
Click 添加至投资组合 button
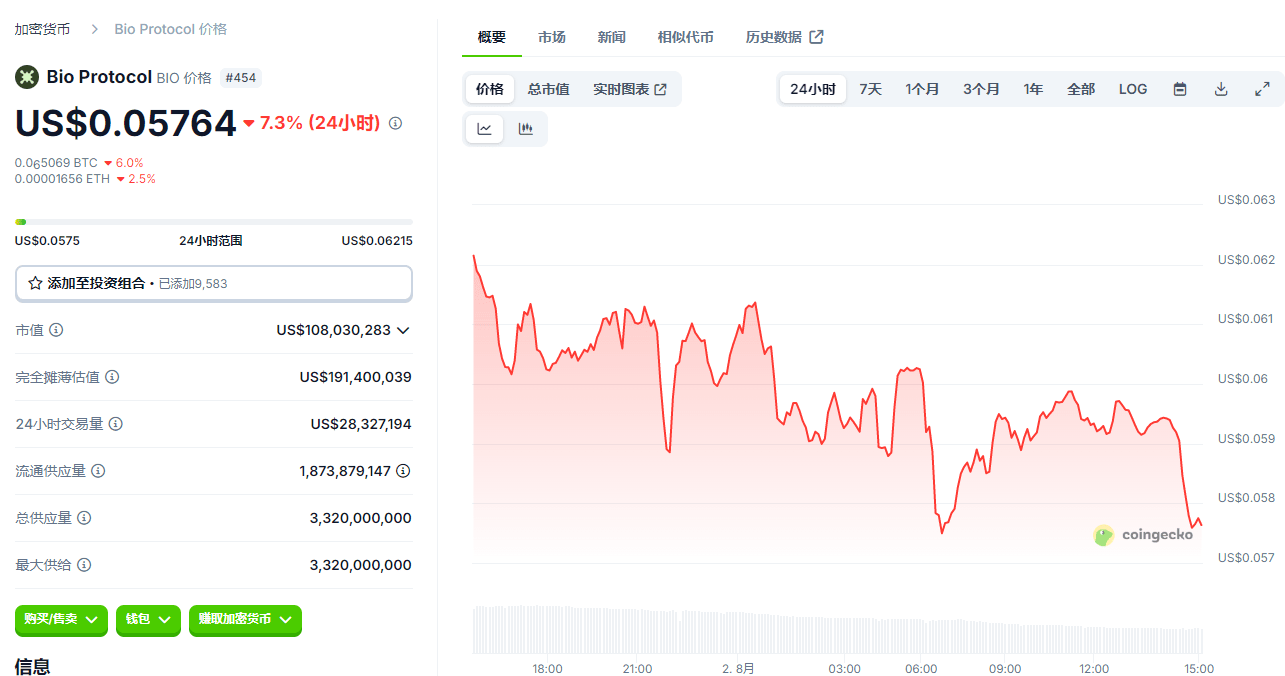[214, 283]
